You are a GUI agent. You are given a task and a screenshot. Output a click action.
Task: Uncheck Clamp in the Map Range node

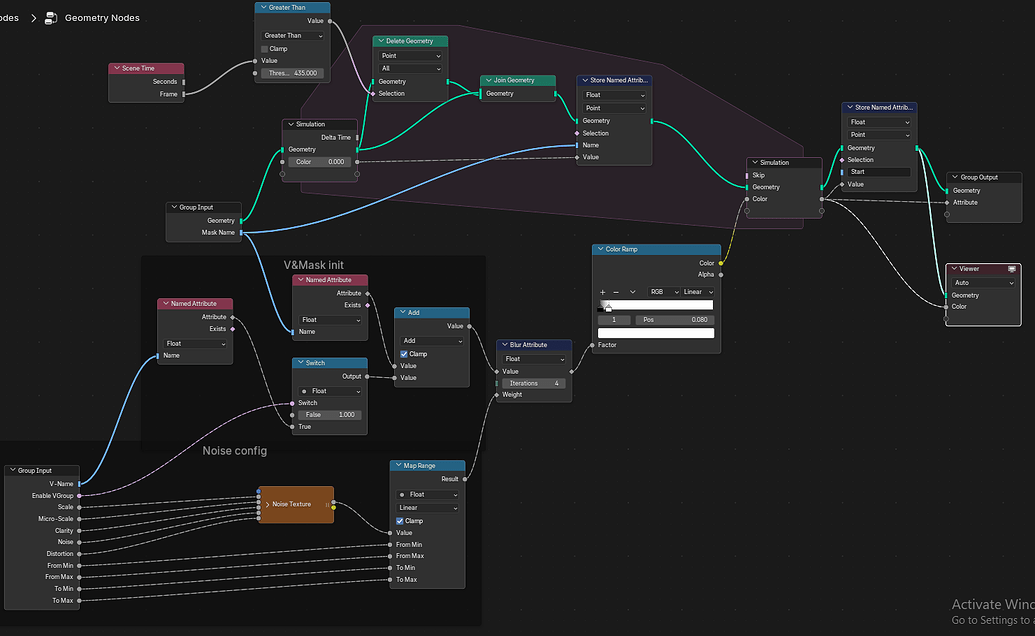pos(399,521)
